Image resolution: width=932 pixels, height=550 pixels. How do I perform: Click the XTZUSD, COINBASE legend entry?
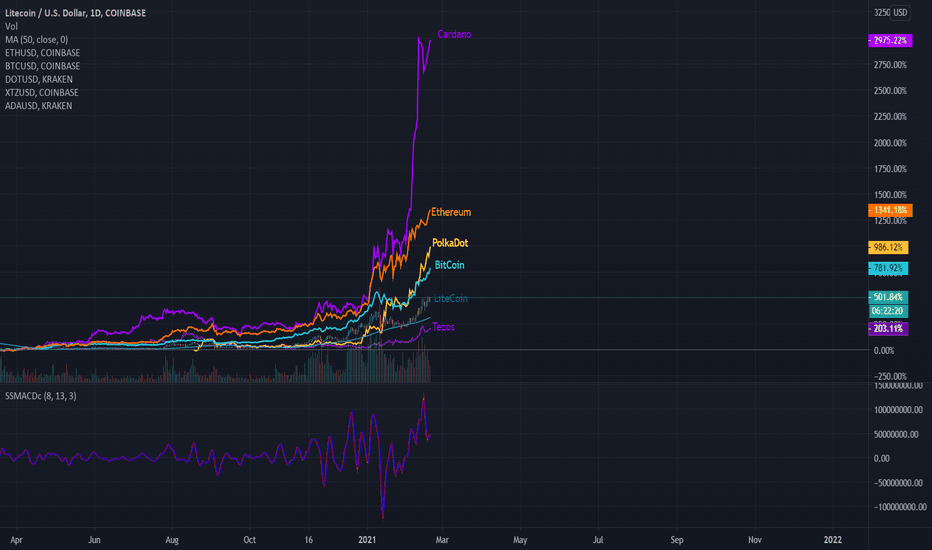[42, 92]
